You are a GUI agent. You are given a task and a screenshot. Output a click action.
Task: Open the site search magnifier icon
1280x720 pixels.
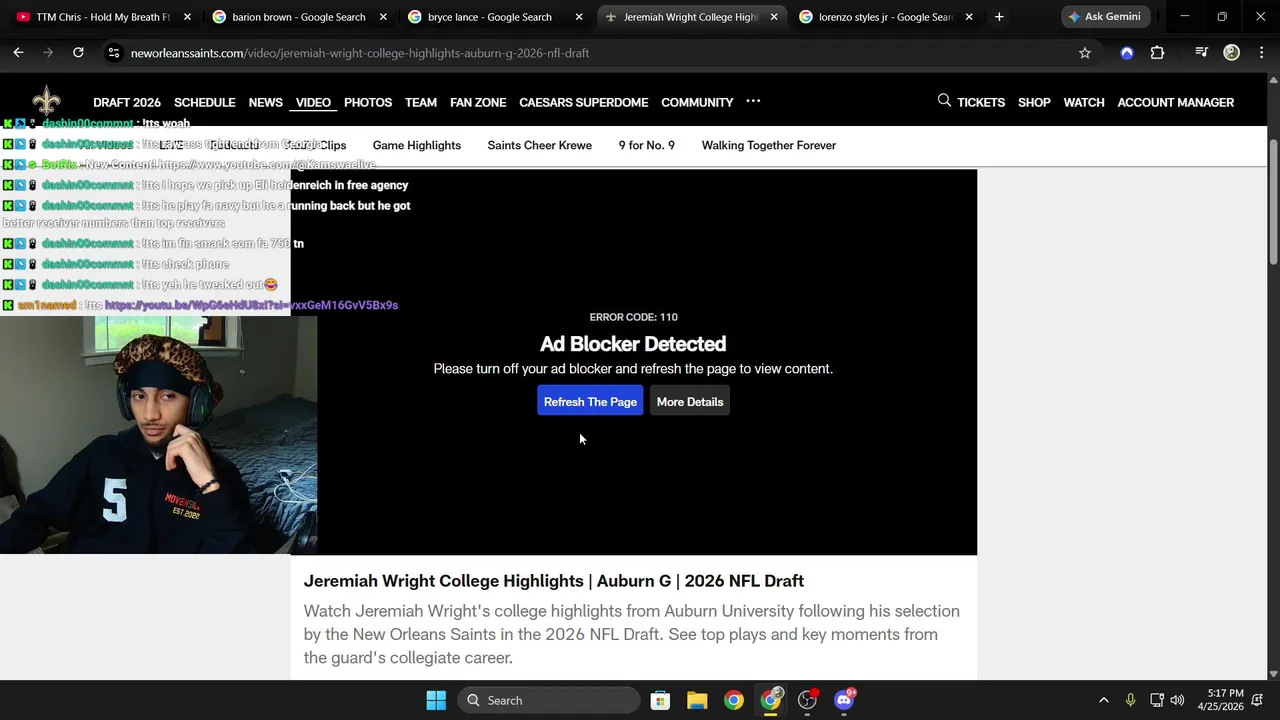(x=944, y=101)
